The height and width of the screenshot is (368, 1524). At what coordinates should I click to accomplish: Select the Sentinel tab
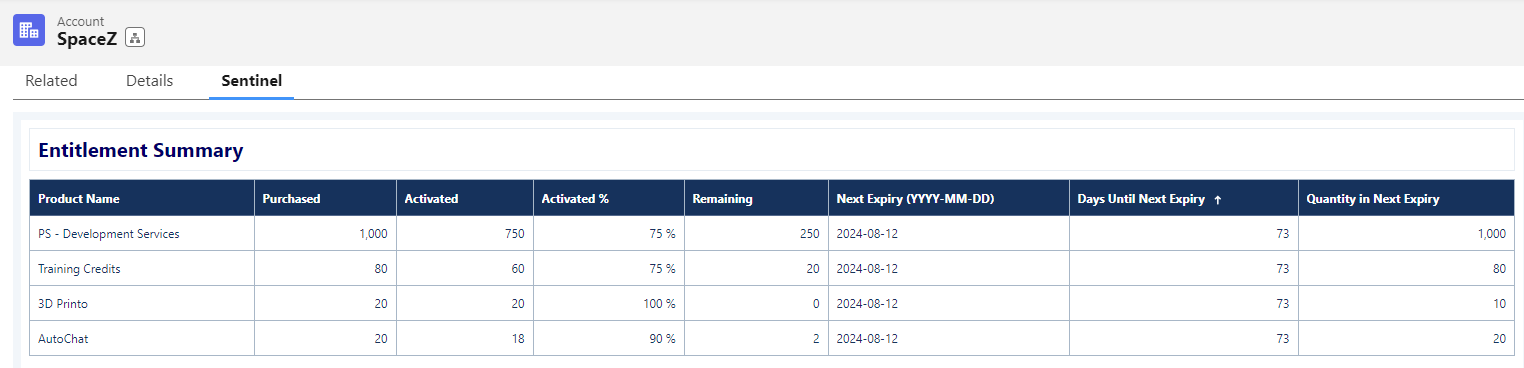pyautogui.click(x=251, y=81)
